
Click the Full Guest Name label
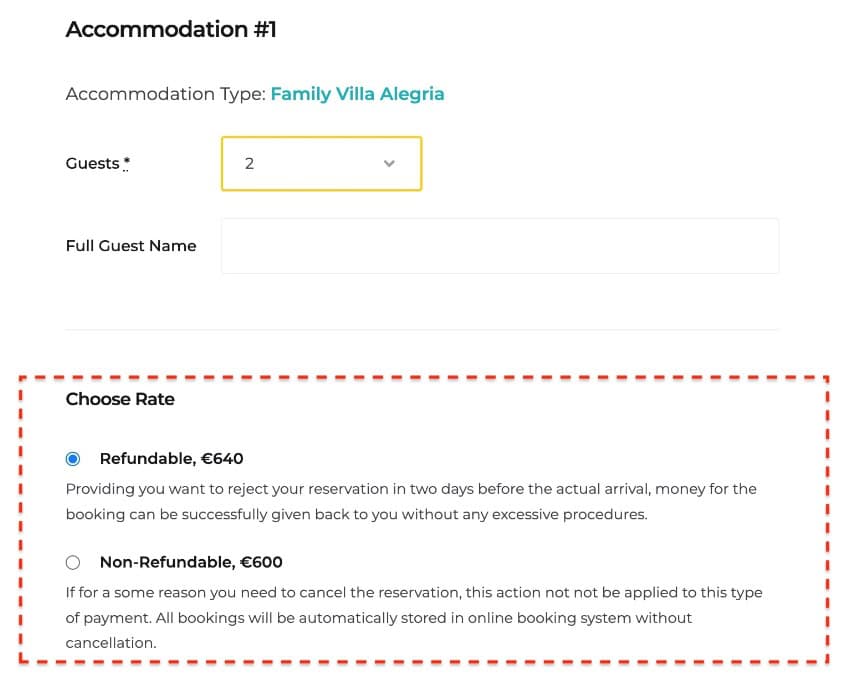(x=131, y=246)
